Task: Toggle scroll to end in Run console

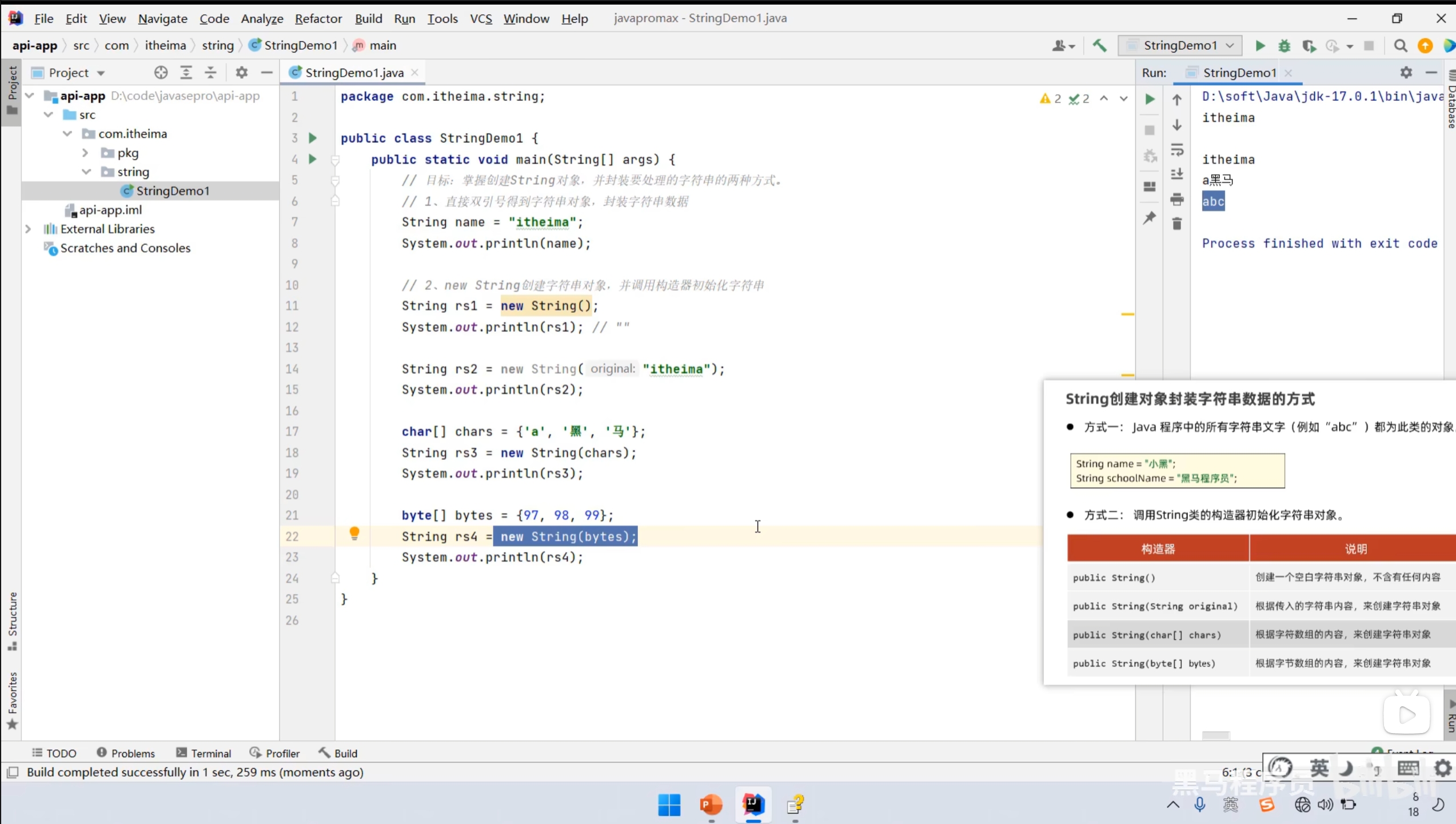Action: (x=1176, y=174)
